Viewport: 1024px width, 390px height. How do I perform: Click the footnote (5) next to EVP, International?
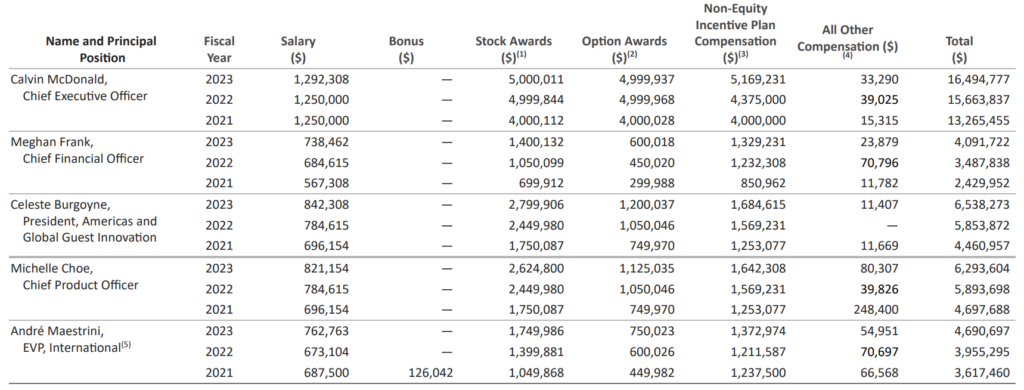(125, 345)
